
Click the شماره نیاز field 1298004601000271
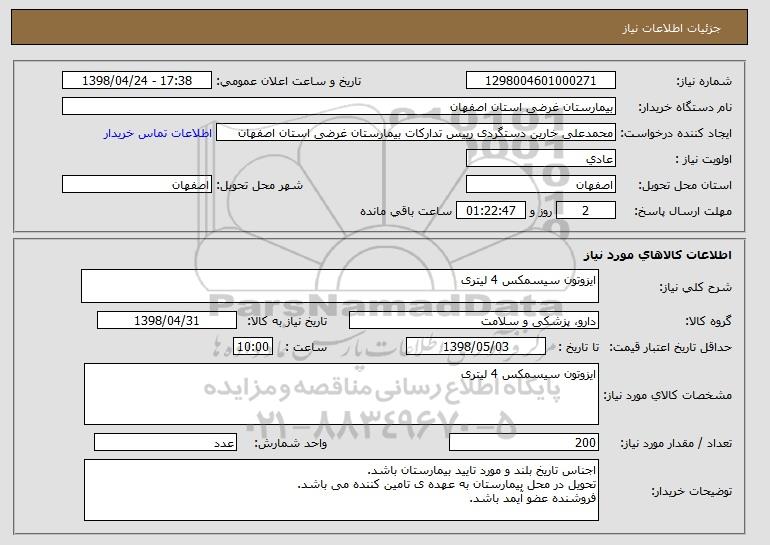541,81
